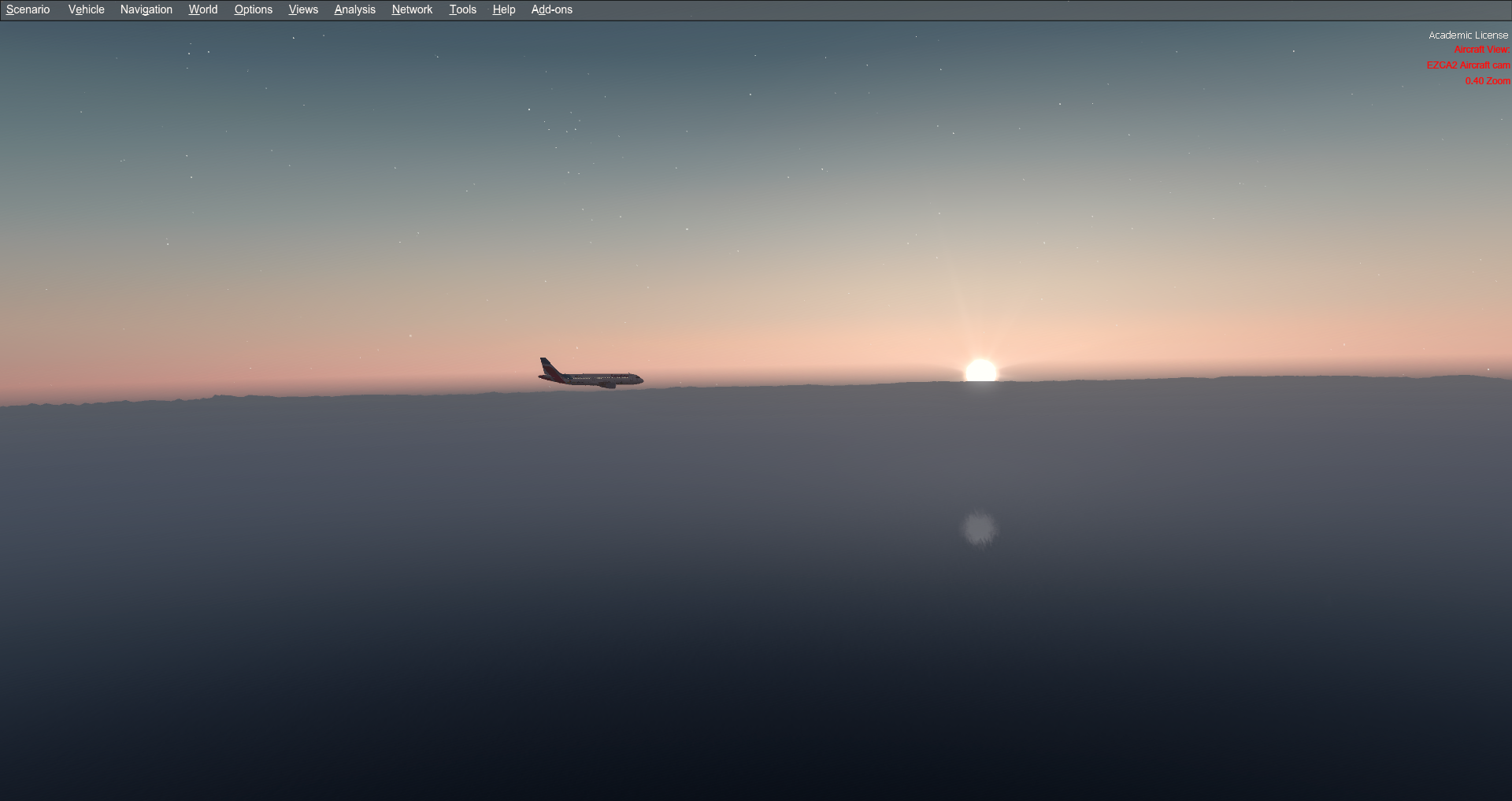This screenshot has width=1512, height=801.
Task: Open the Tools menu
Action: (463, 9)
